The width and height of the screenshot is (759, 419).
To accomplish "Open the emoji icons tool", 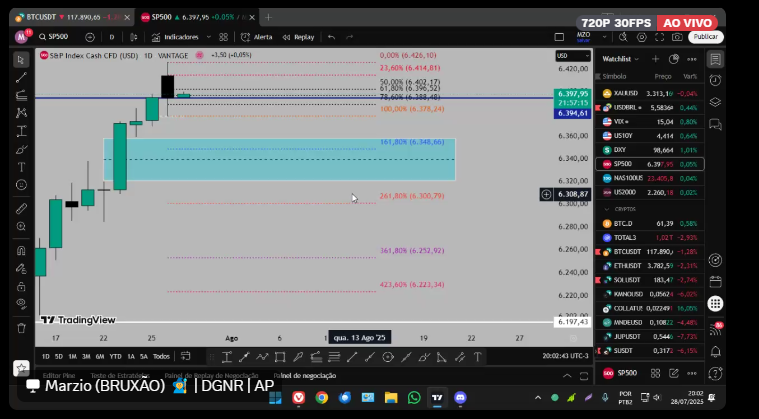I will (21, 185).
